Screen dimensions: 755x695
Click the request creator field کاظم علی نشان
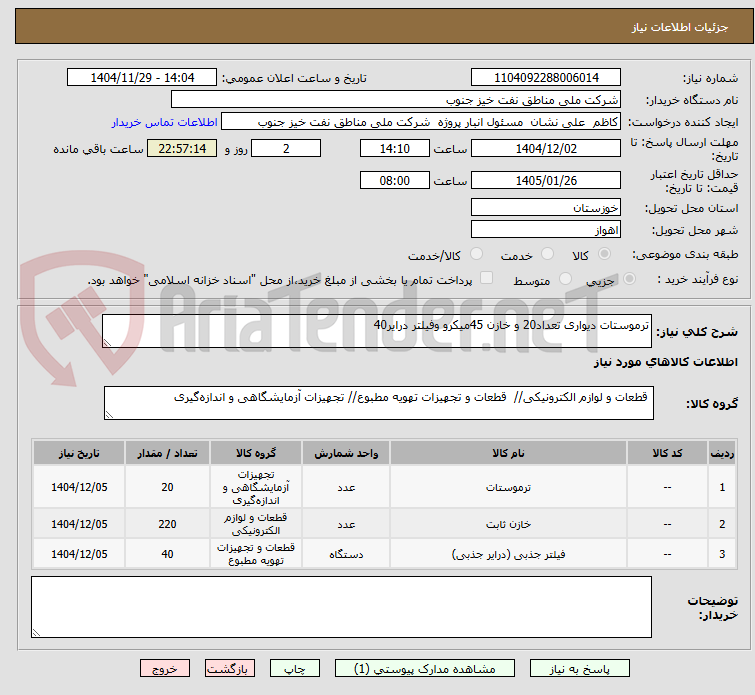(x=421, y=122)
